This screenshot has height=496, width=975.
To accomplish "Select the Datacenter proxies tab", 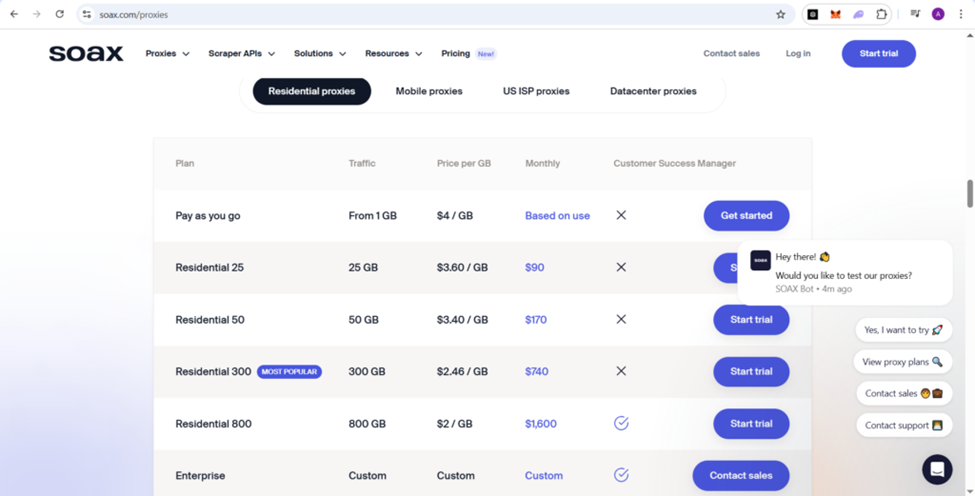I will (x=653, y=91).
